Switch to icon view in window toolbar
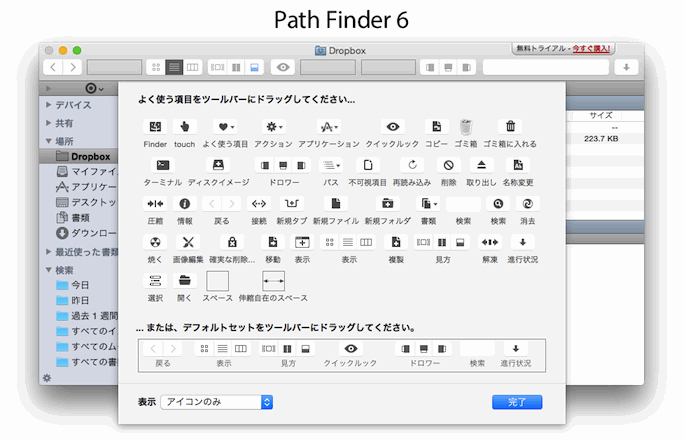The height and width of the screenshot is (441, 684). click(x=156, y=67)
